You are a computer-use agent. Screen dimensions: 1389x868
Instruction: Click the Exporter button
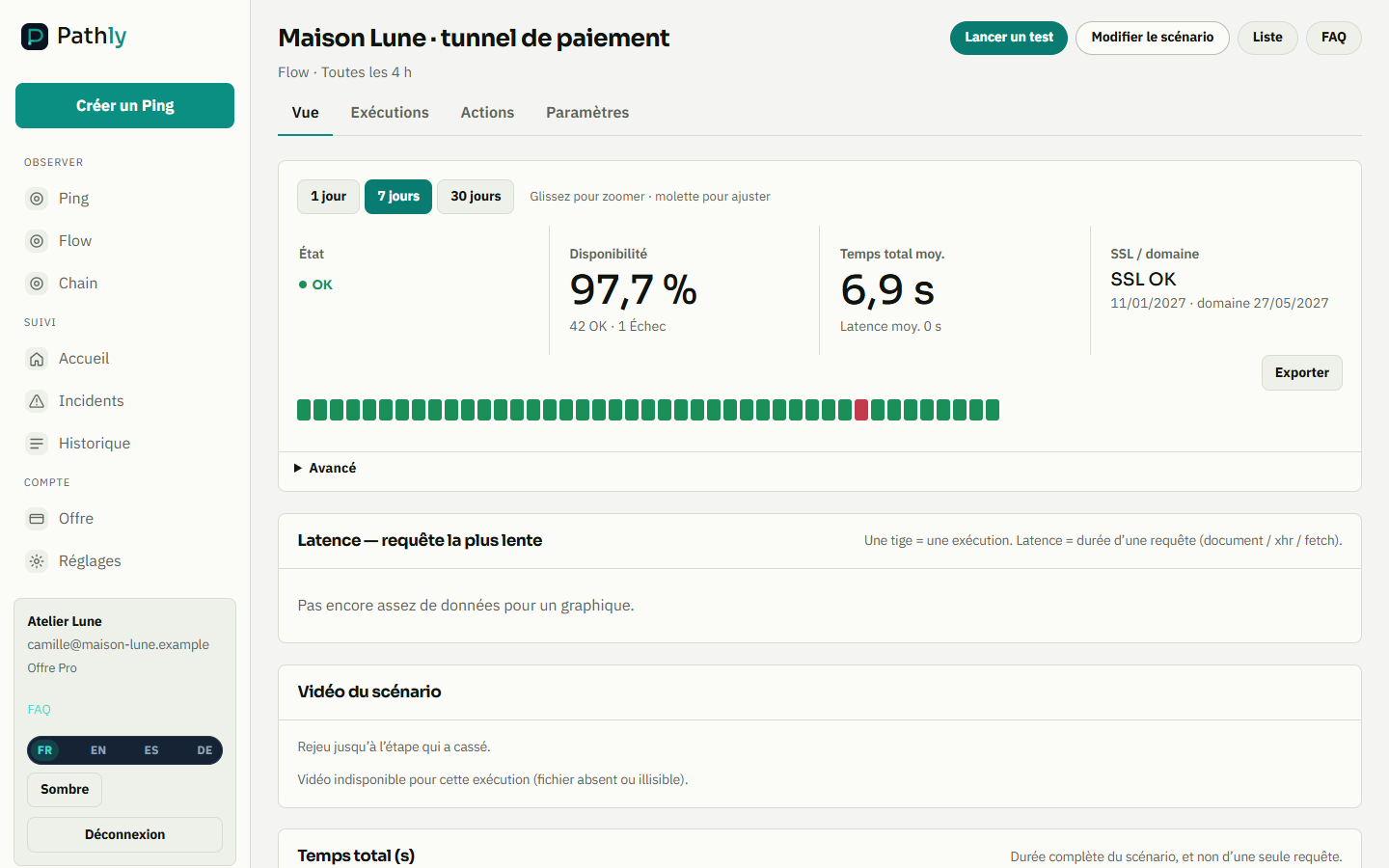tap(1302, 373)
